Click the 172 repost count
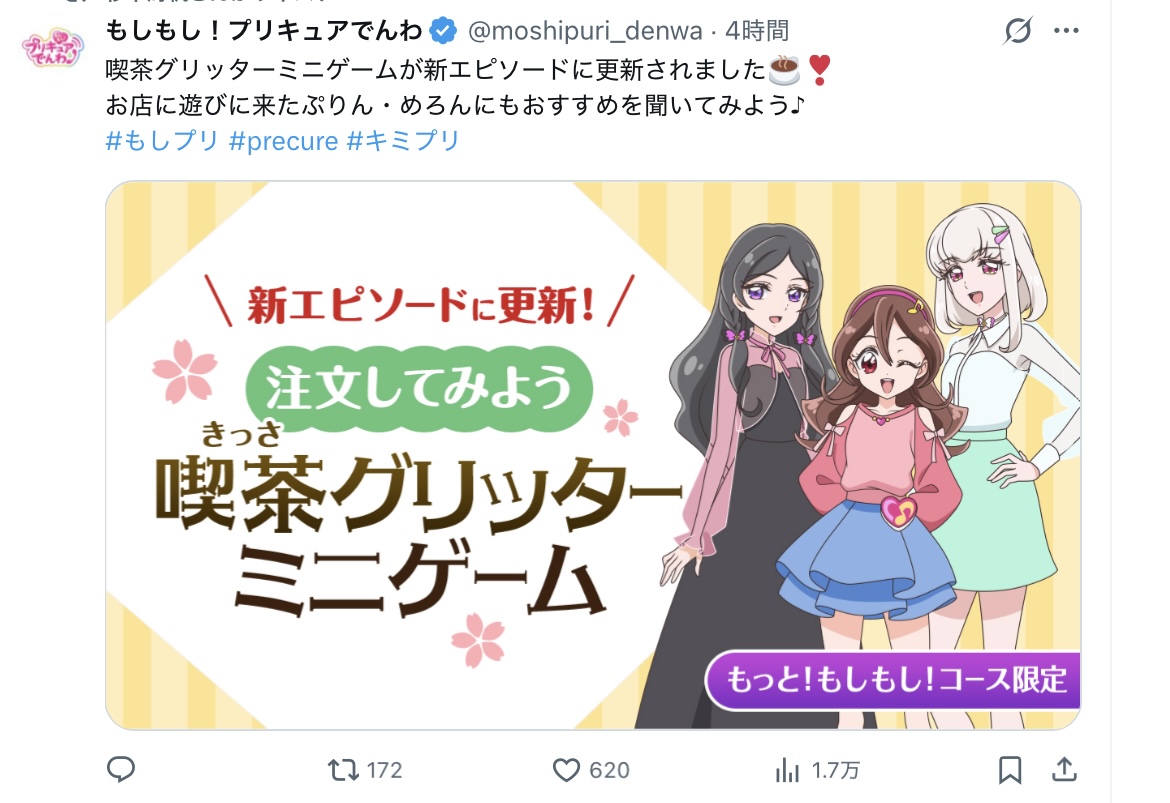Image resolution: width=1170 pixels, height=803 pixels. point(384,770)
